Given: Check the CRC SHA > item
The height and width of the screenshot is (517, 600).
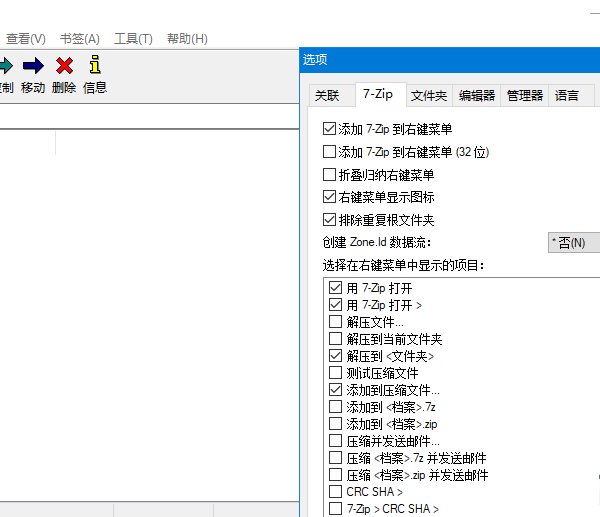Looking at the screenshot, I should [x=335, y=492].
